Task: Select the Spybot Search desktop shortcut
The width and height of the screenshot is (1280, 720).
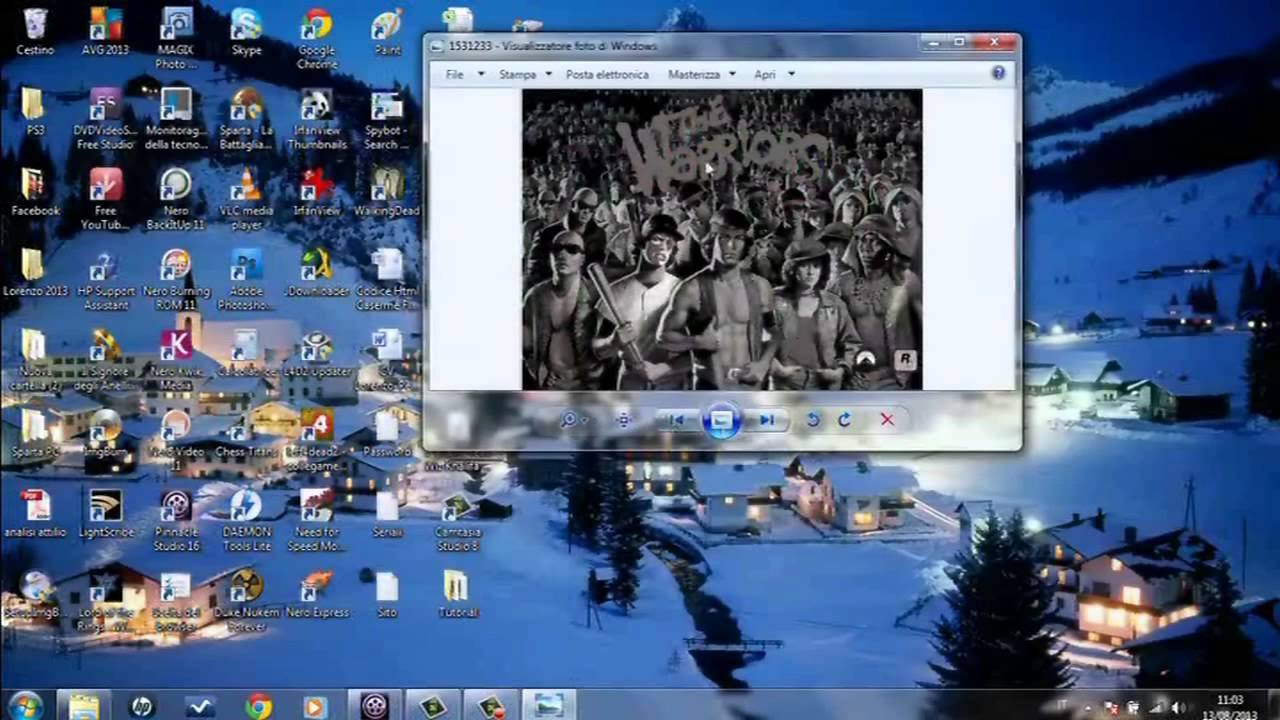Action: tap(387, 120)
